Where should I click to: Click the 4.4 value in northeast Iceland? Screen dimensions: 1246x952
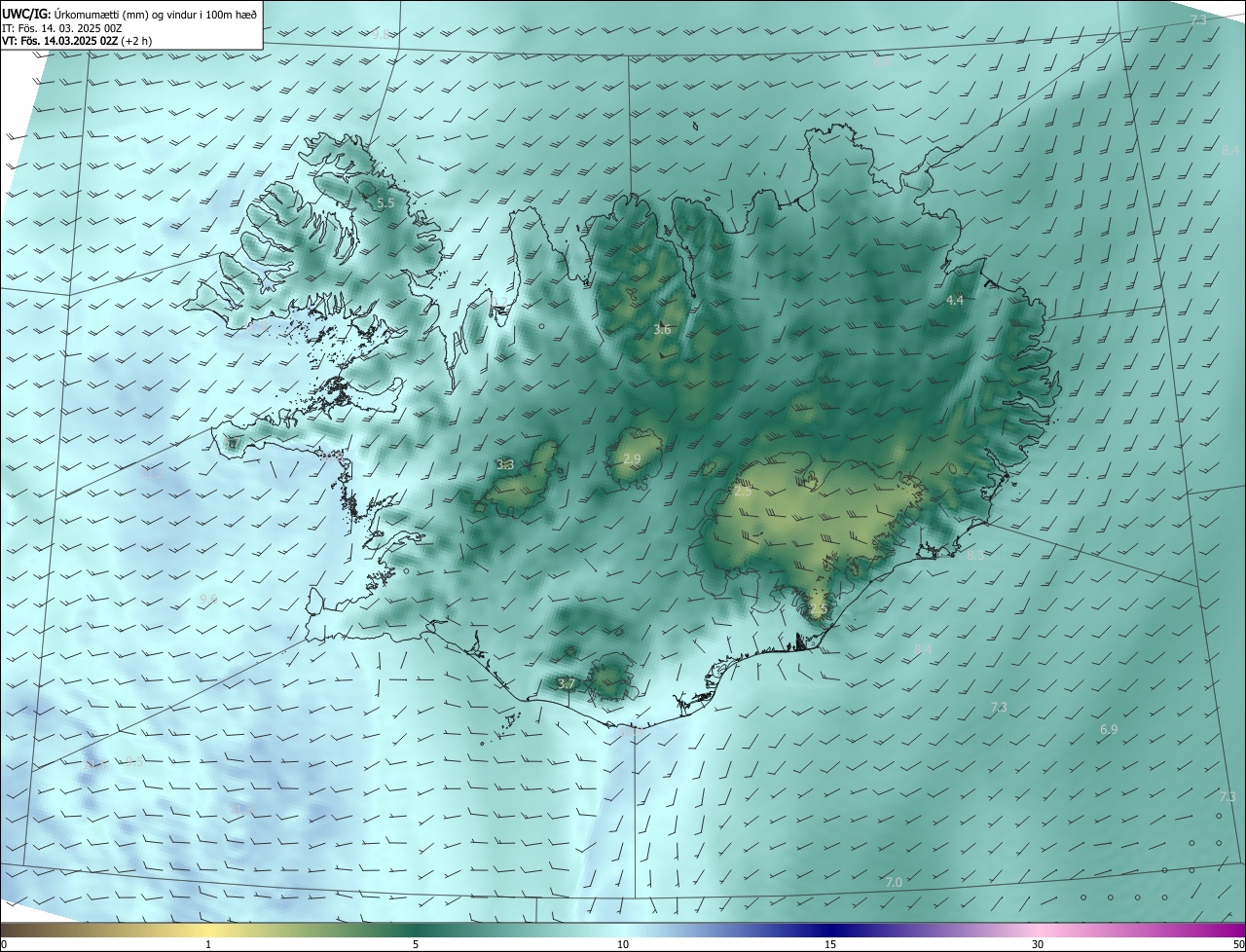point(955,301)
